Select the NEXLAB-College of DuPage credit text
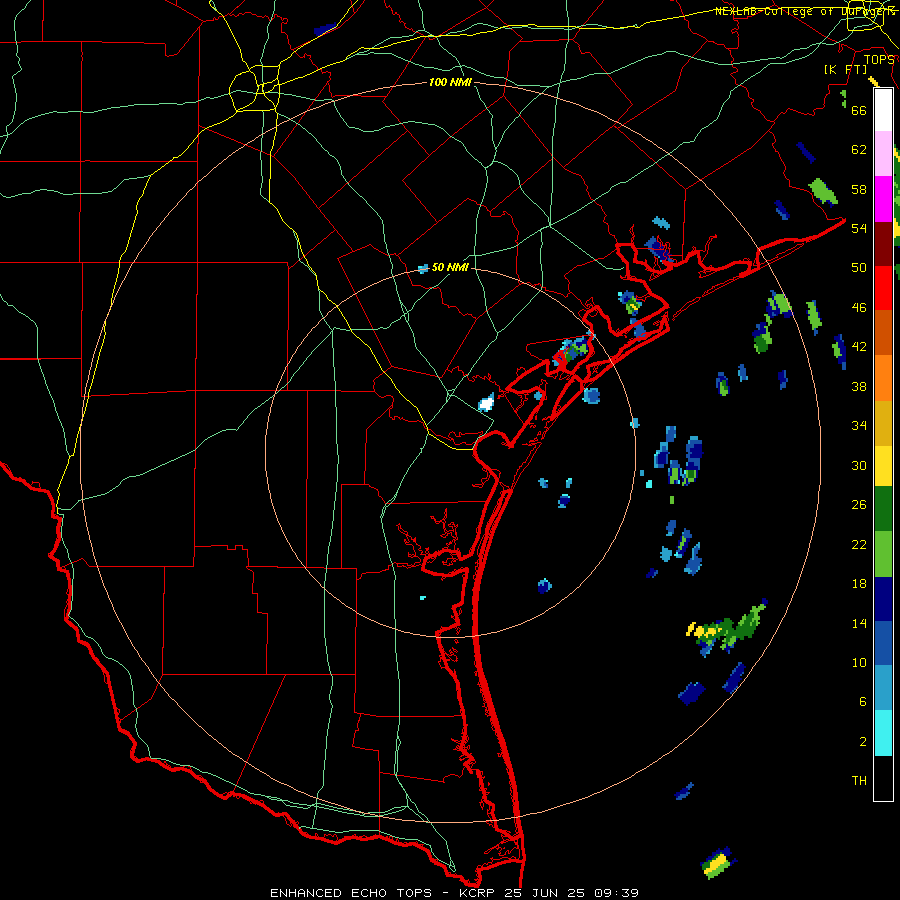The width and height of the screenshot is (900, 900). pyautogui.click(x=805, y=11)
